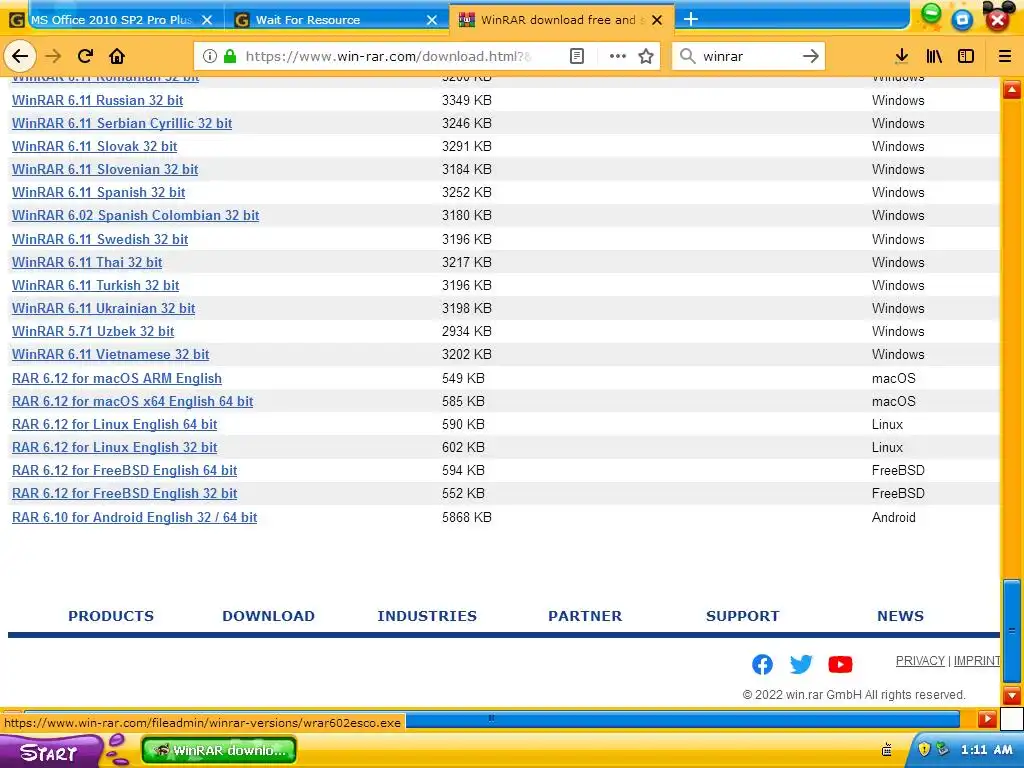Download RAR 6.12 for FreeBSD English 32 bit

tap(125, 493)
